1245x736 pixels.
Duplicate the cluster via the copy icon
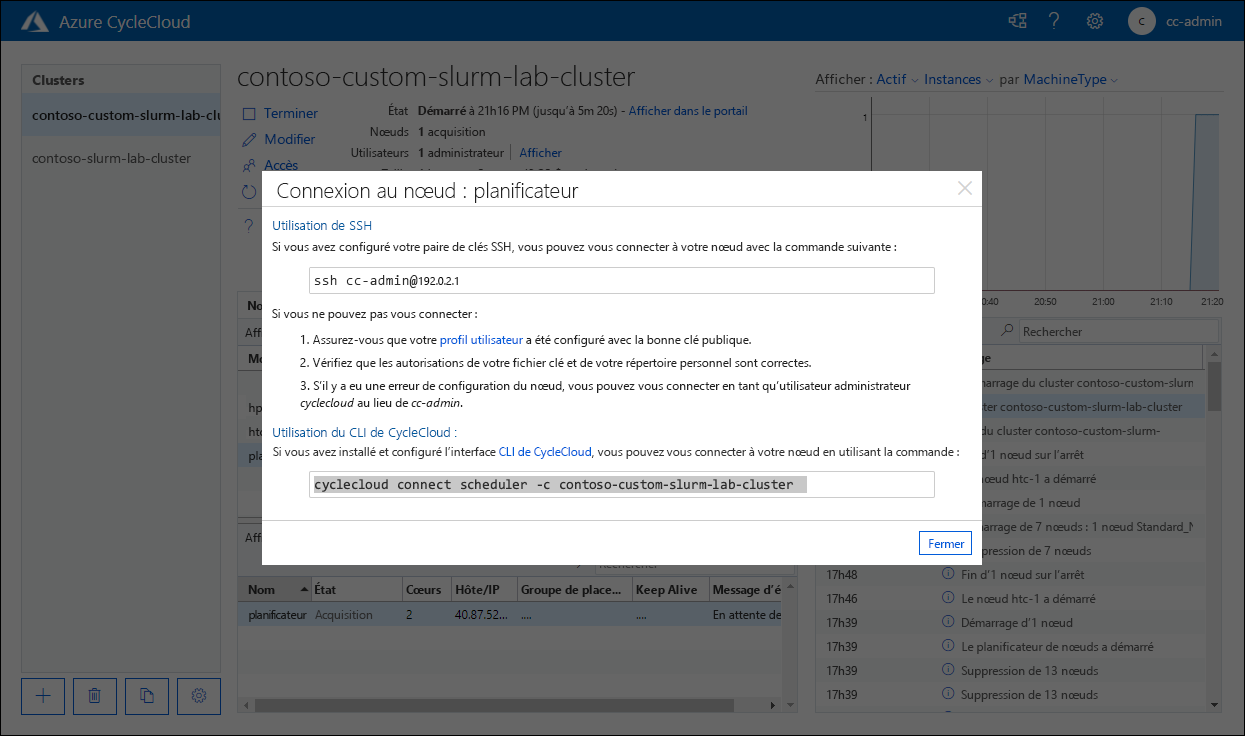click(x=146, y=696)
